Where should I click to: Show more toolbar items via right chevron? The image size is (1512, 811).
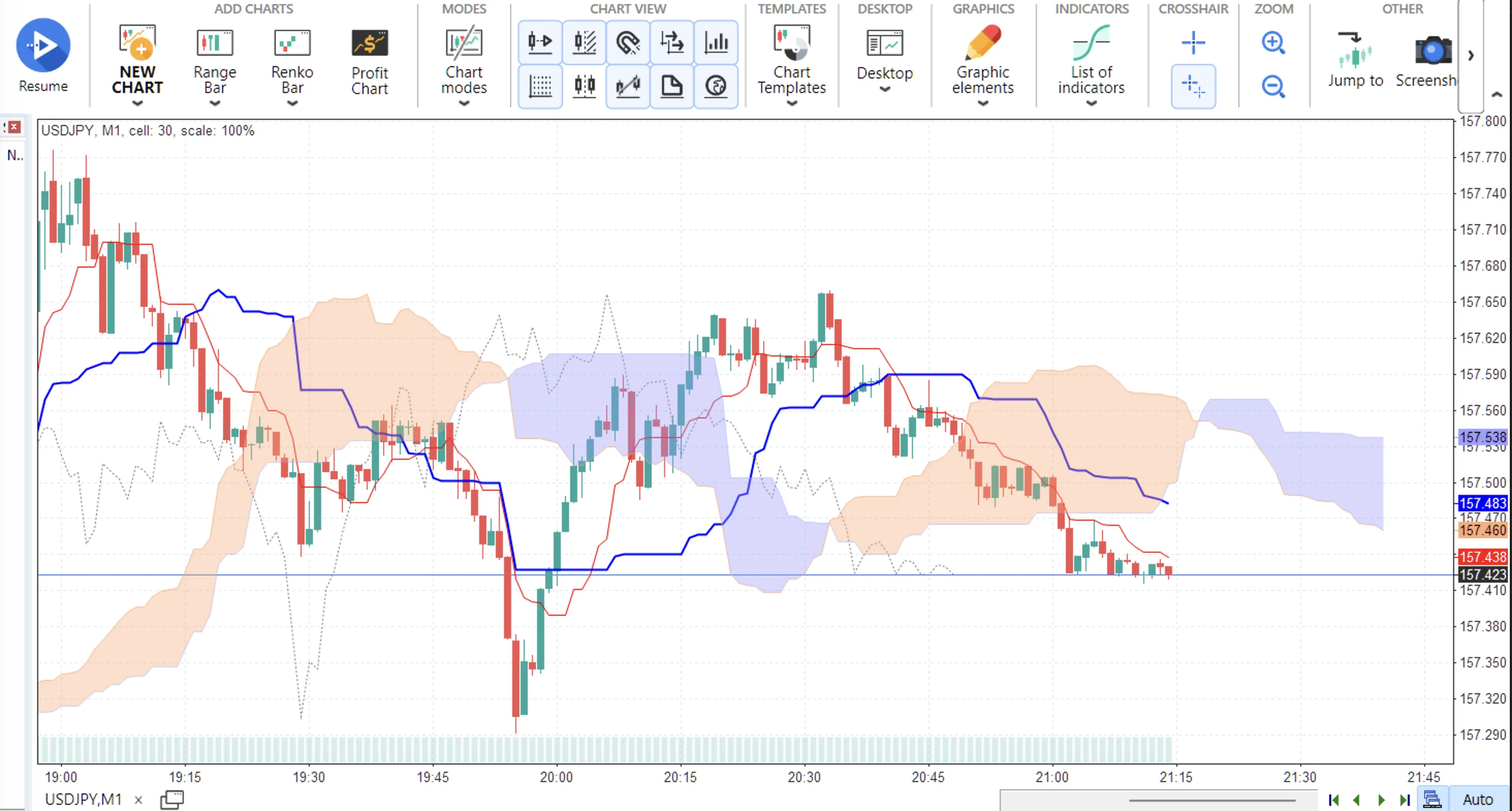1471,55
